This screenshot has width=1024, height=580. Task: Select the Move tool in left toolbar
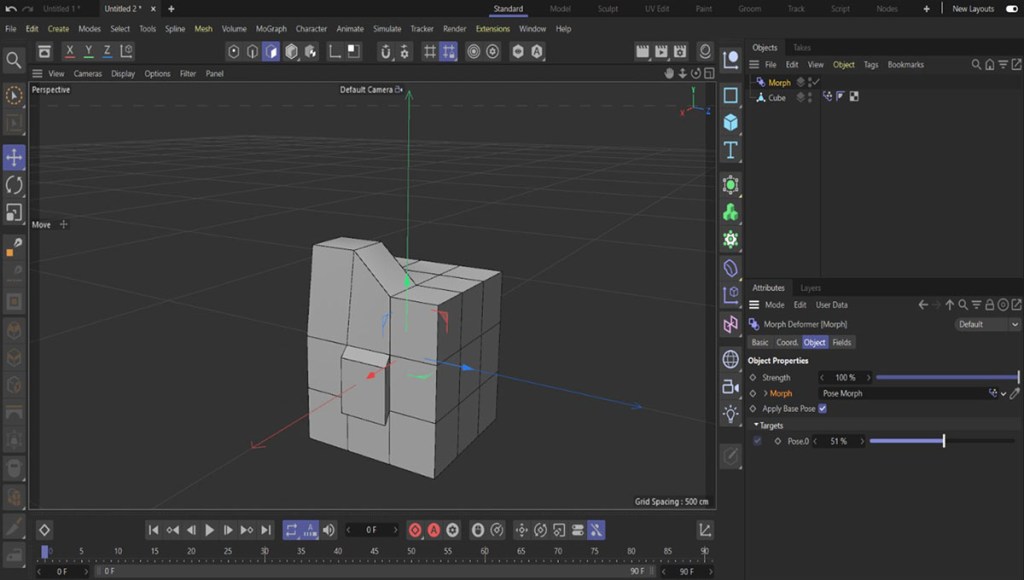[14, 157]
